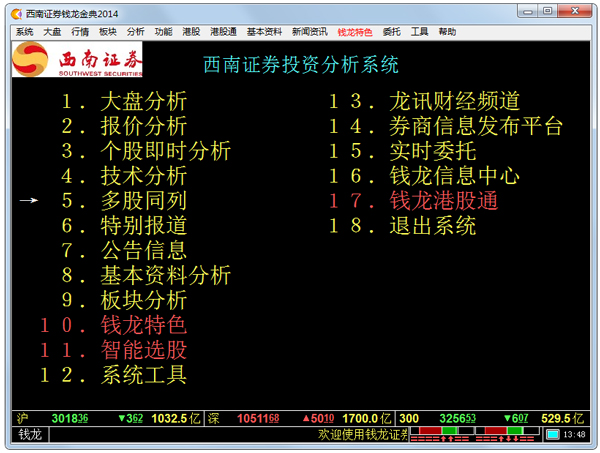
Task: Click the 西南证券投资分析系统 heading
Action: pos(301,64)
